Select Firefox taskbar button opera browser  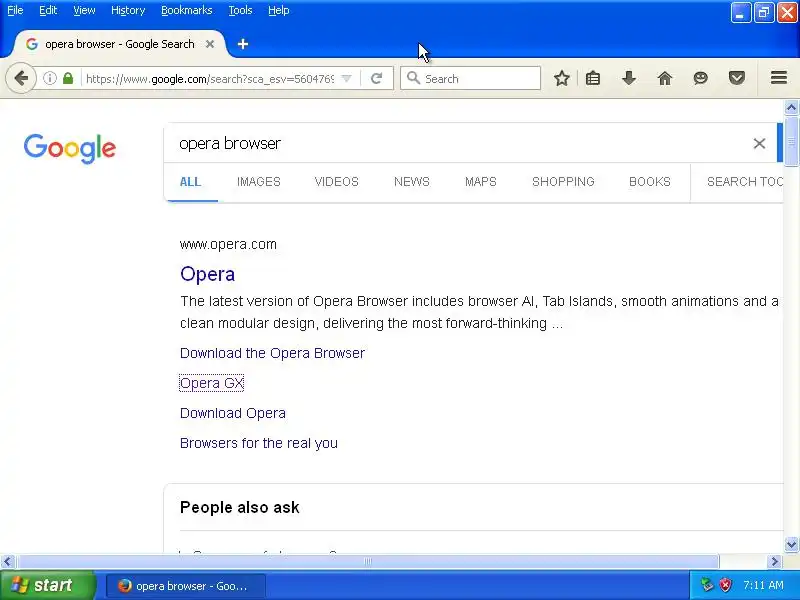[186, 586]
